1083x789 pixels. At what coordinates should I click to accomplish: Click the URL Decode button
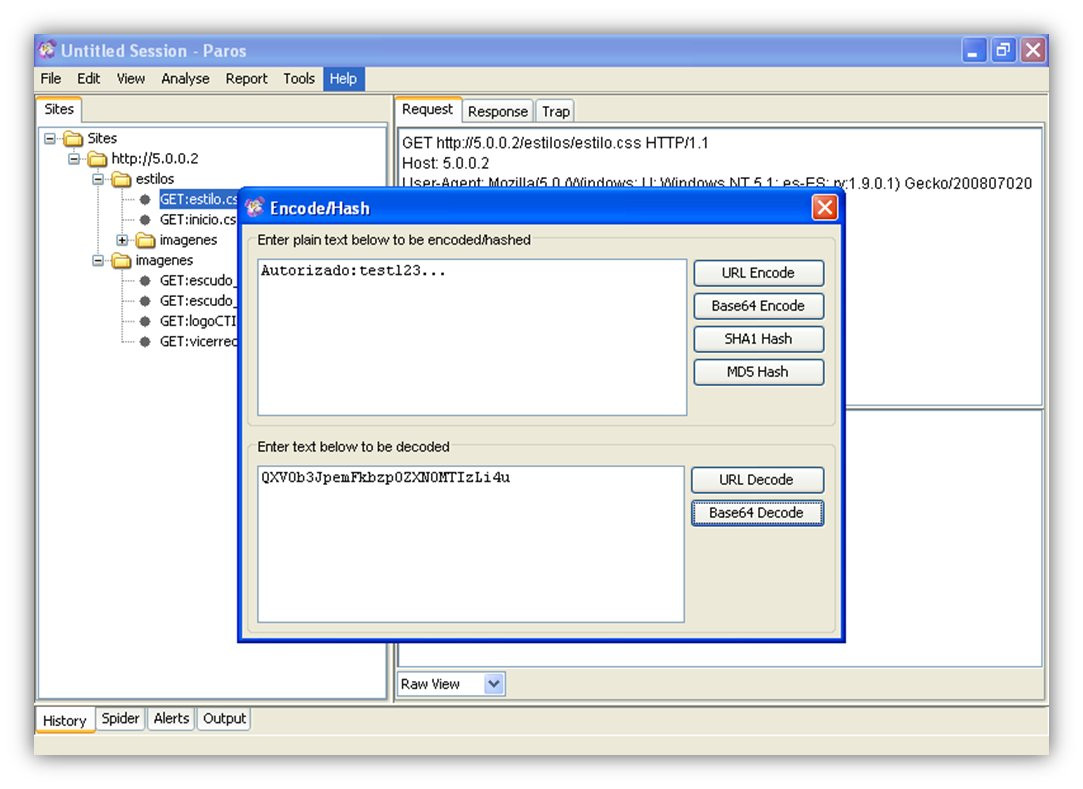pyautogui.click(x=757, y=480)
